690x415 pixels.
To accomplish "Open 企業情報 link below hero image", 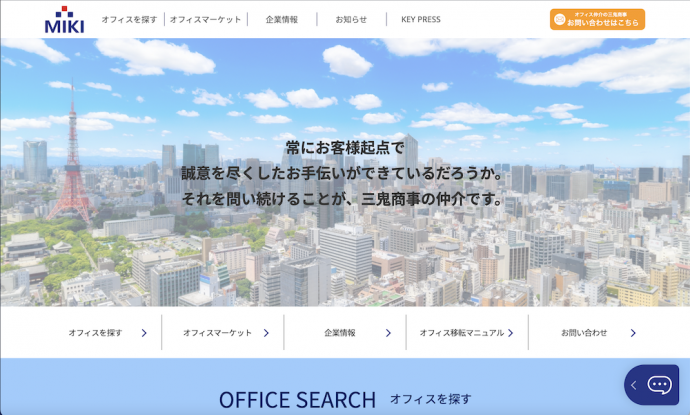I will (340, 333).
